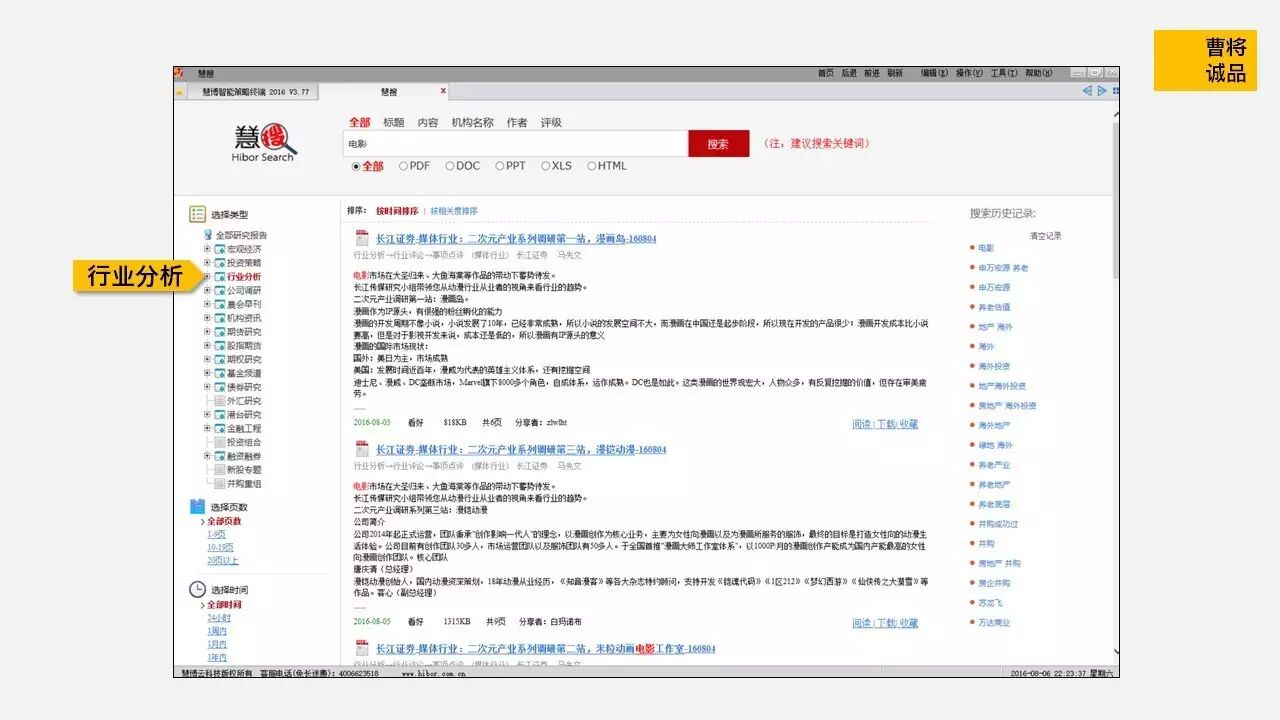Expand the 机构资讯 tree node
The image size is (1280, 720).
(207, 318)
